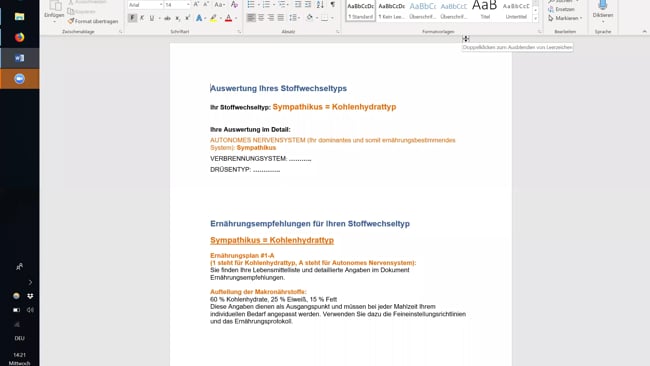Open the Absatz dialog launcher
Screen dimensions: 650x366
pos(337,32)
